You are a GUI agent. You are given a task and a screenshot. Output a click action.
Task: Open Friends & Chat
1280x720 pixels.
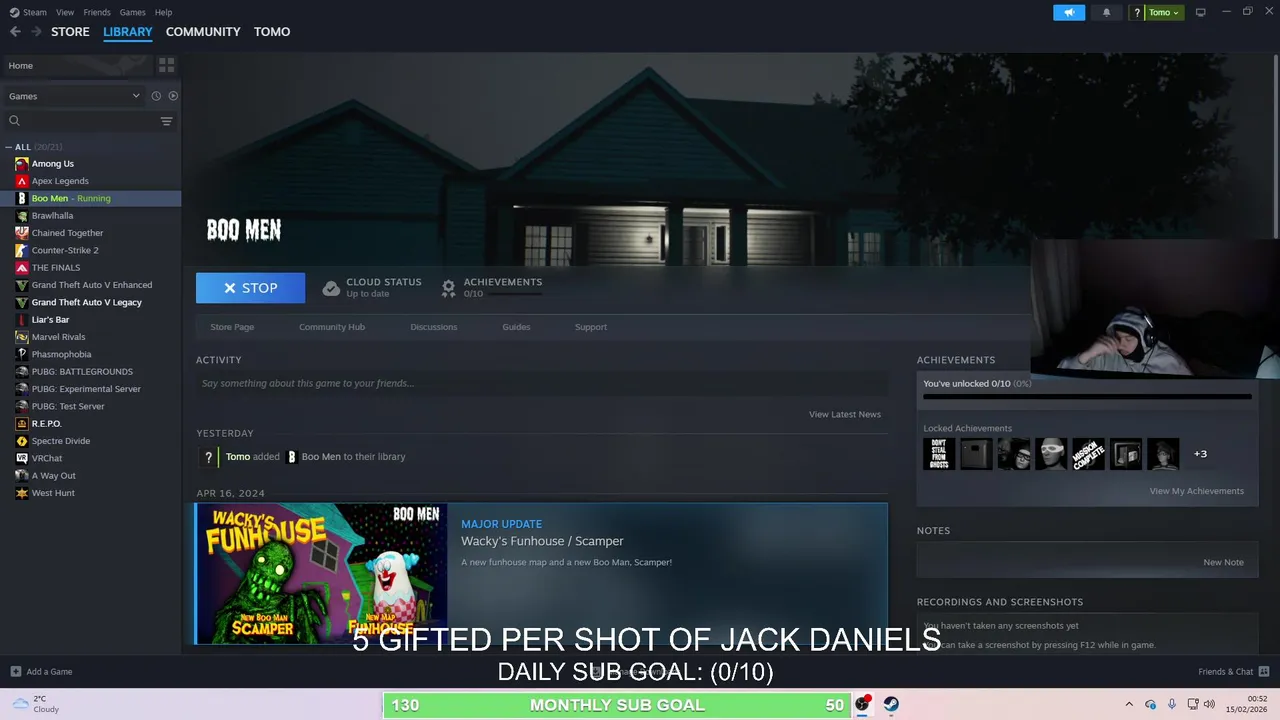coord(1234,672)
